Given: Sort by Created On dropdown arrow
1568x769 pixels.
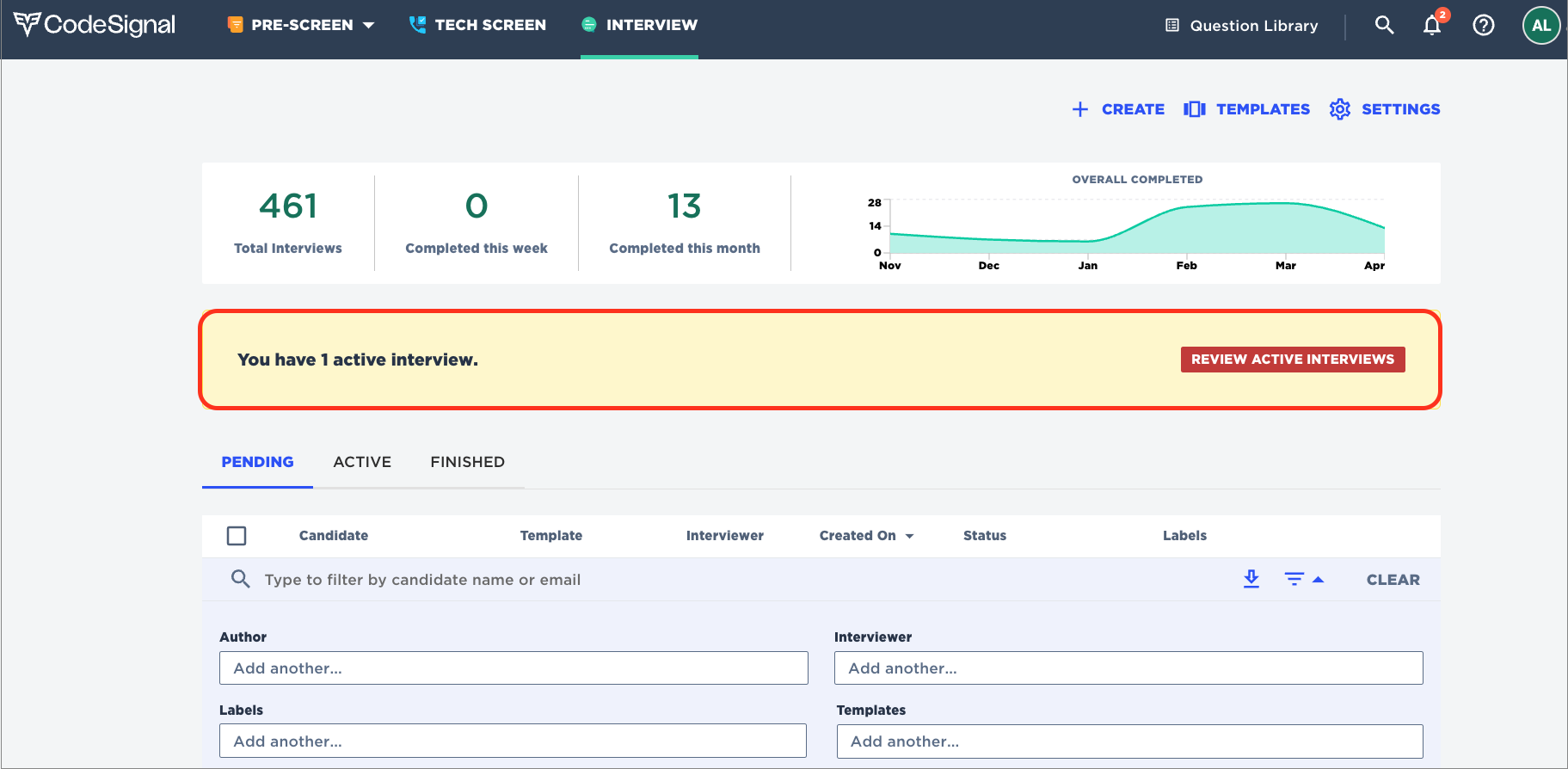Looking at the screenshot, I should pyautogui.click(x=909, y=536).
